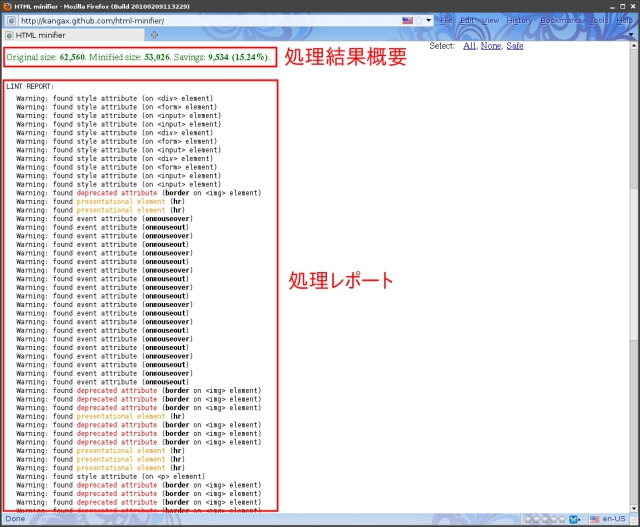640x527 pixels.
Task: Open the list-all-tabs dropdown arrow
Action: (x=632, y=35)
